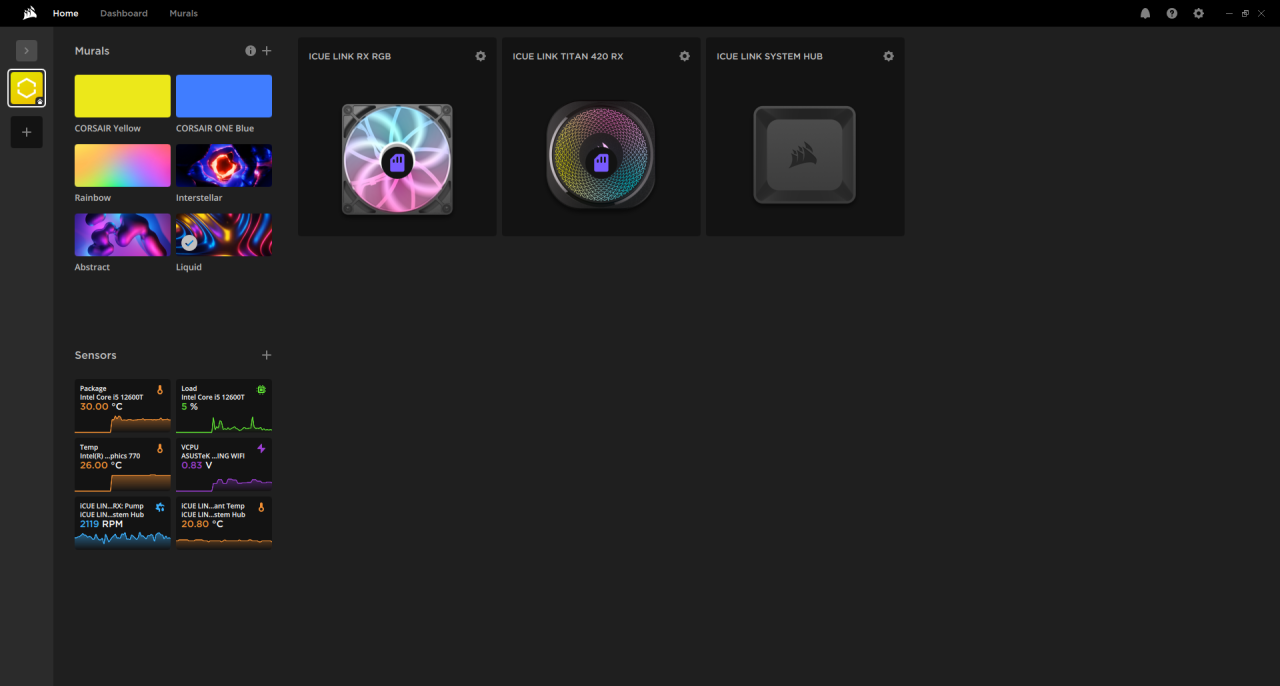Click the ICUE LINK RX RGB fan thumbnail
This screenshot has height=686, width=1280.
coord(397,159)
